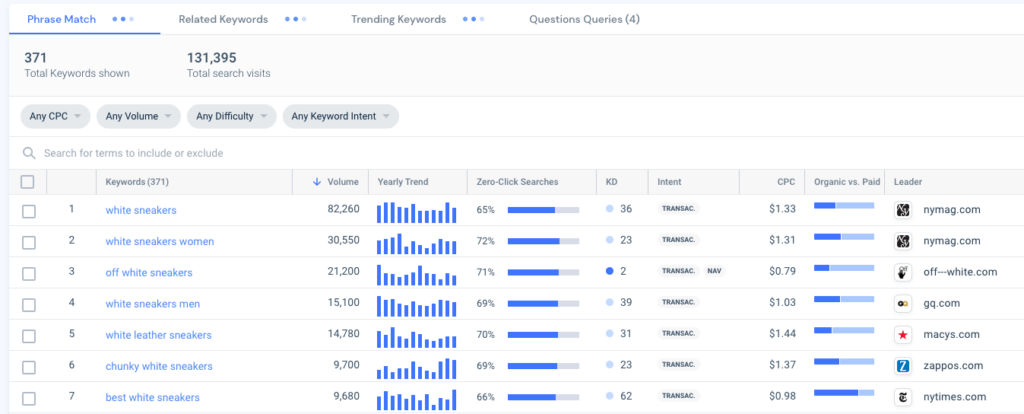Switch to the Related Keywords tab
This screenshot has width=1024, height=414.
coord(223,19)
